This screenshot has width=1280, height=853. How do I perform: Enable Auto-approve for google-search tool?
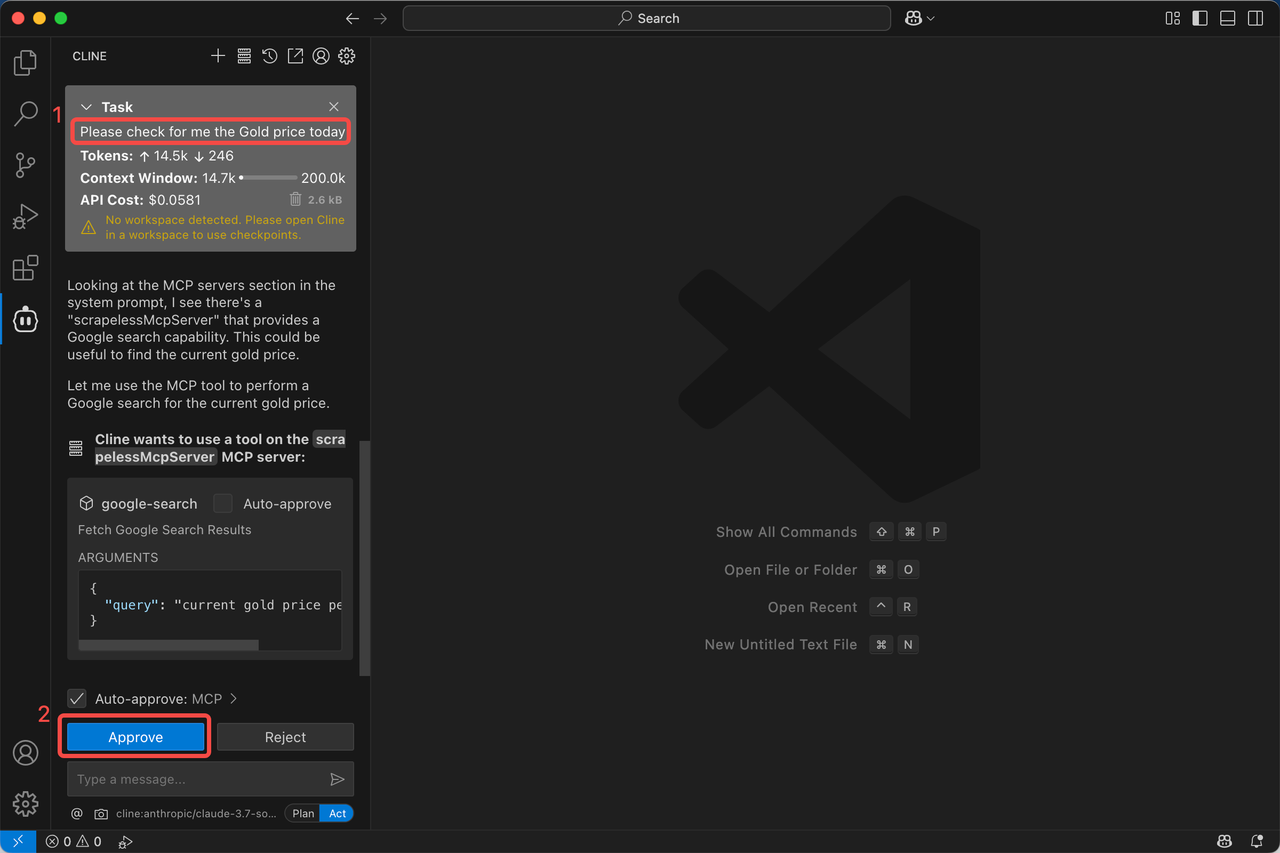(223, 503)
